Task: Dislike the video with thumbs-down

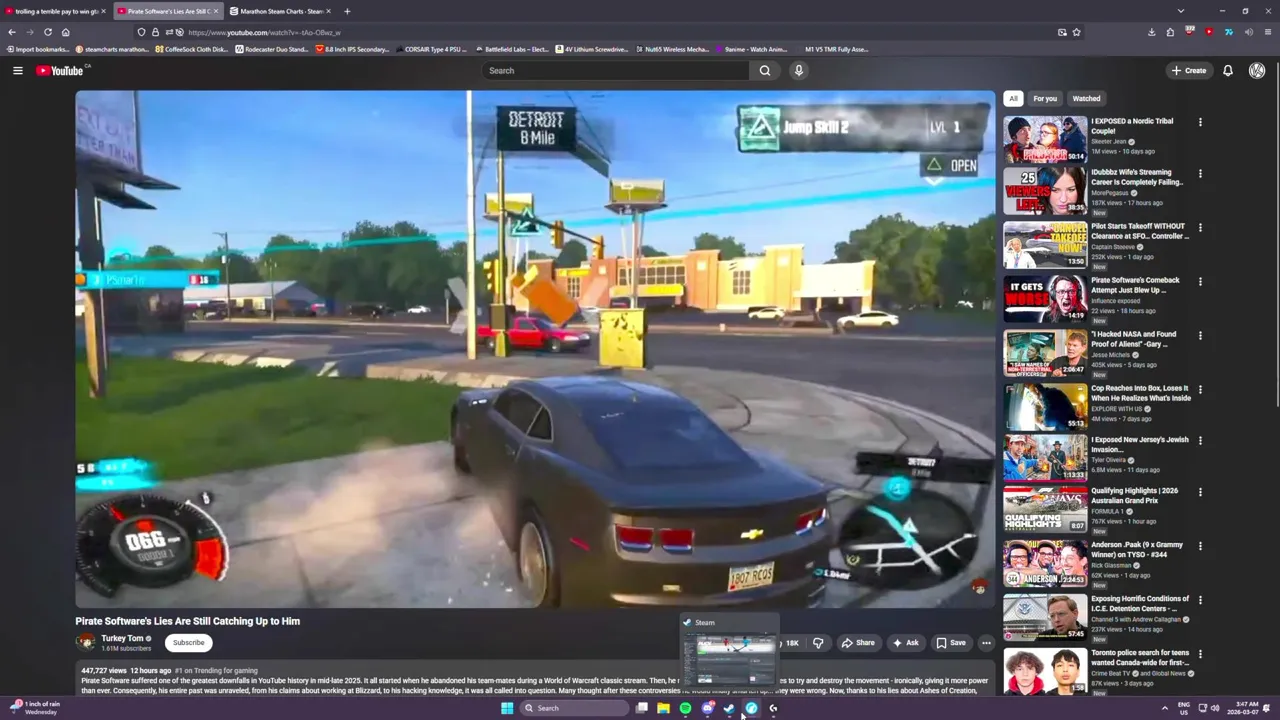Action: 818,642
